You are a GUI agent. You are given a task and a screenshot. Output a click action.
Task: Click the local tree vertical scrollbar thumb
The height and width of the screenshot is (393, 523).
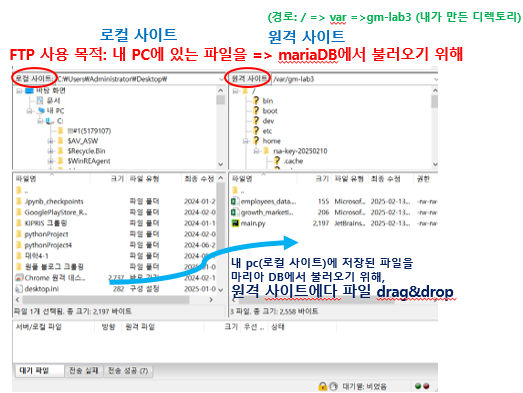(x=220, y=100)
